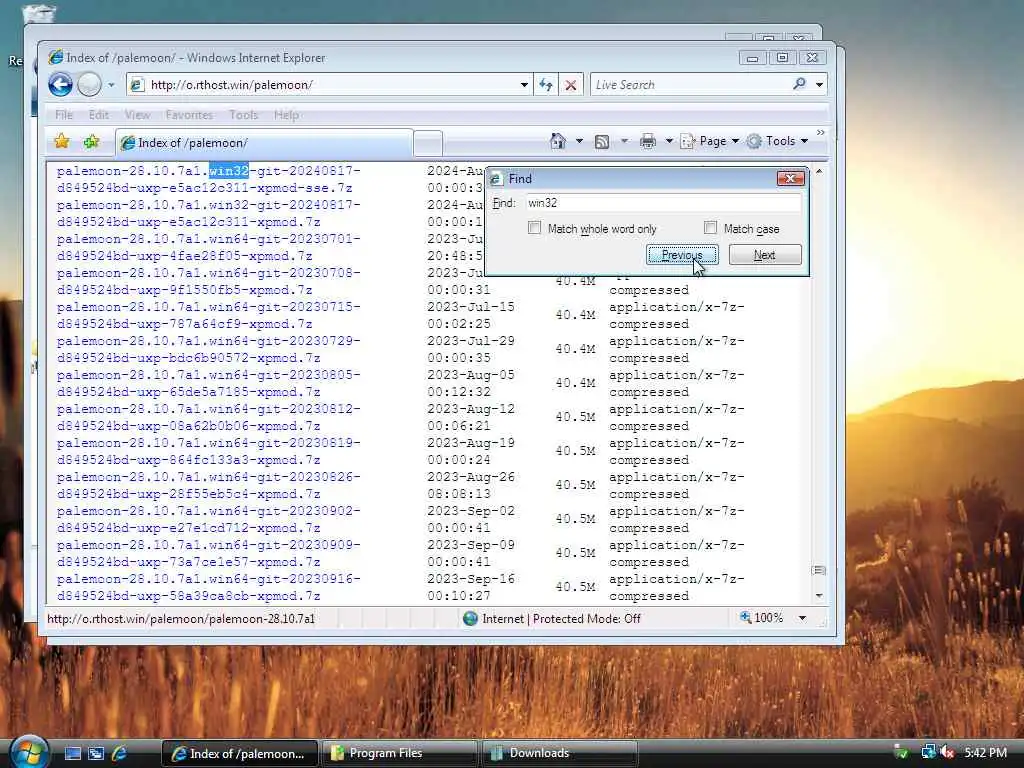The image size is (1024, 768).
Task: Open the win64-git-20230902 archive link
Action: click(x=208, y=519)
